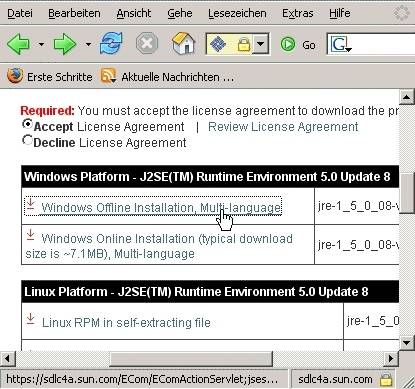This screenshot has height=389, width=415.
Task: Click jre-1_5_0_08 filename in Windows Offline row
Action: (358, 206)
